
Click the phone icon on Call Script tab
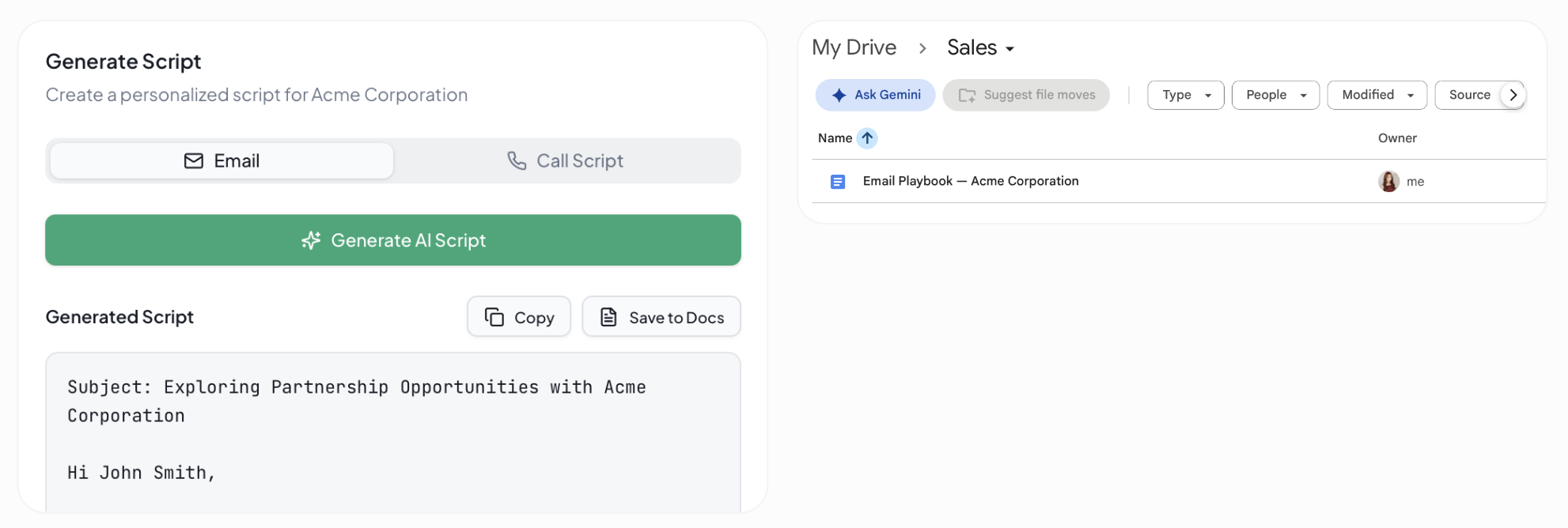tap(517, 161)
